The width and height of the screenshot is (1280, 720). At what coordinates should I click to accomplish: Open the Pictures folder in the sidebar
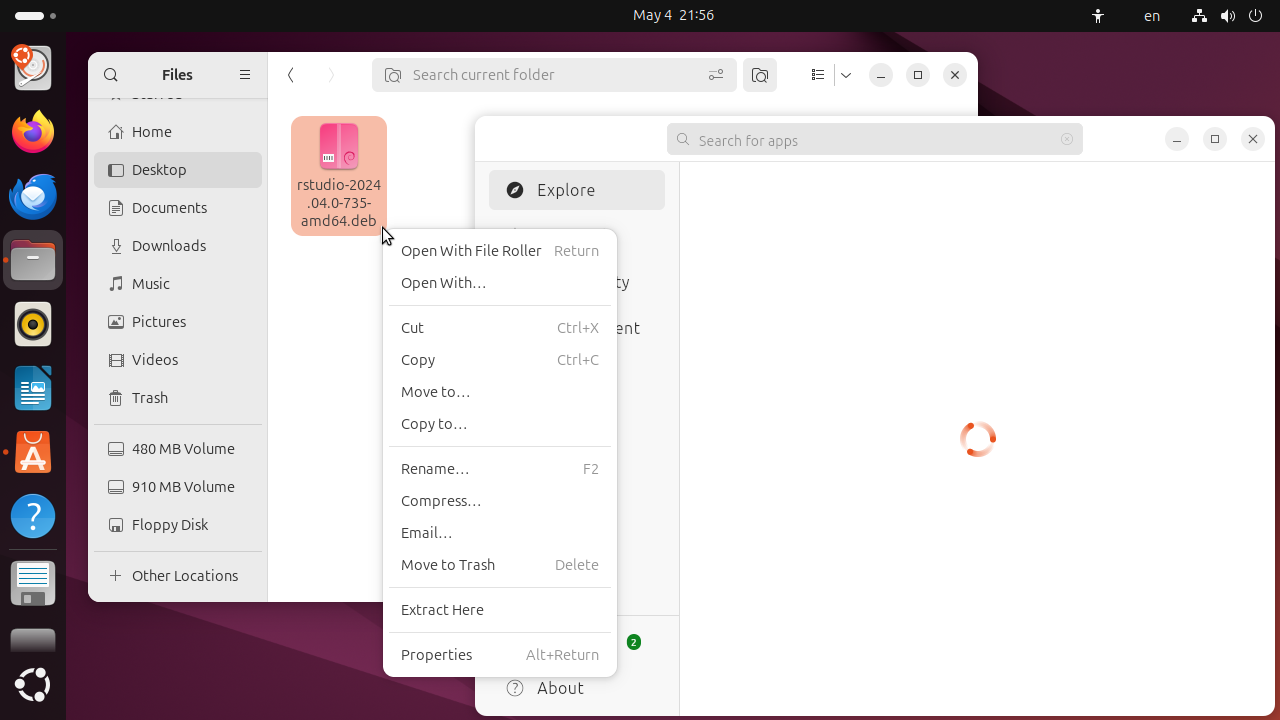tap(178, 322)
